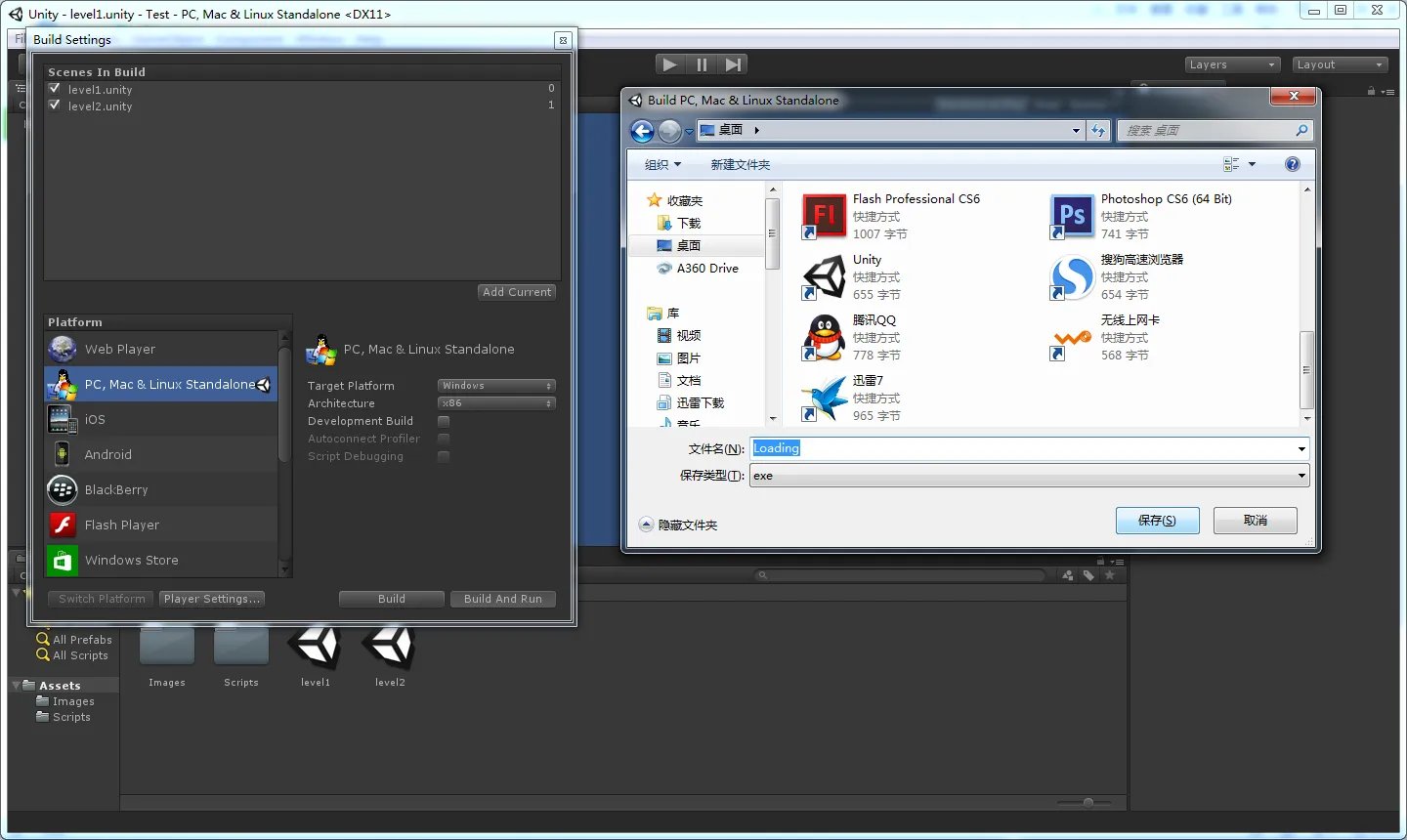Open the Architecture x86 dropdown
The height and width of the screenshot is (840, 1407).
point(496,403)
